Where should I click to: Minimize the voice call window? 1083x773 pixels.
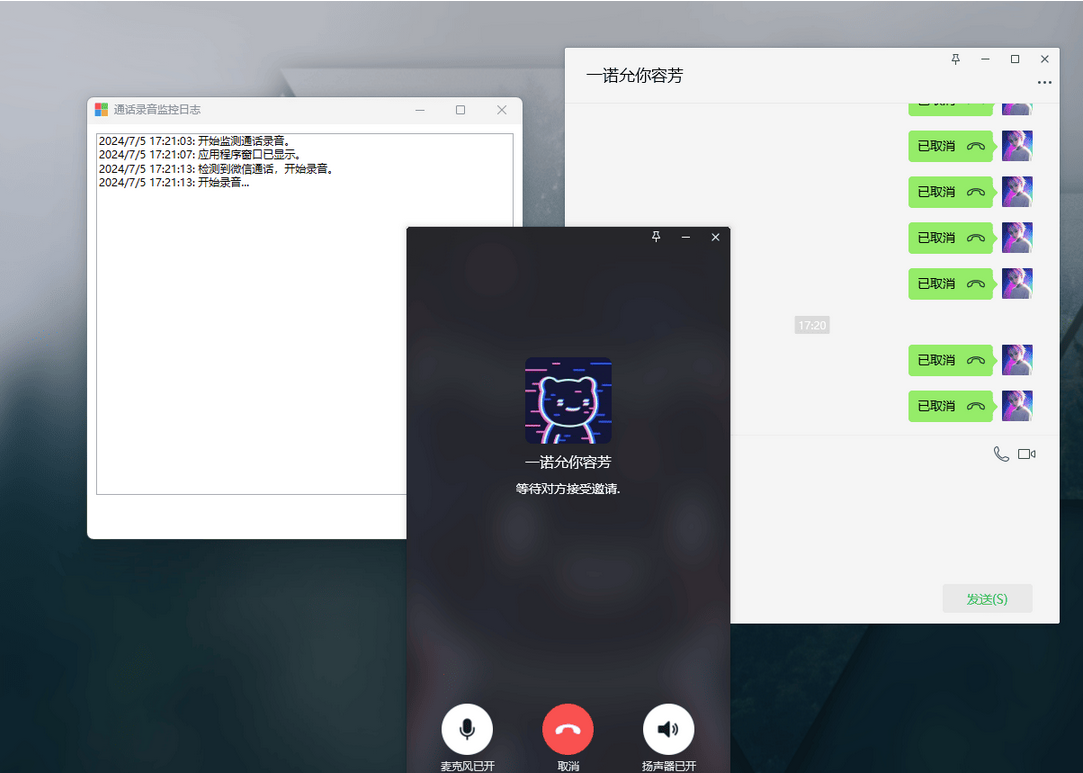pos(686,237)
